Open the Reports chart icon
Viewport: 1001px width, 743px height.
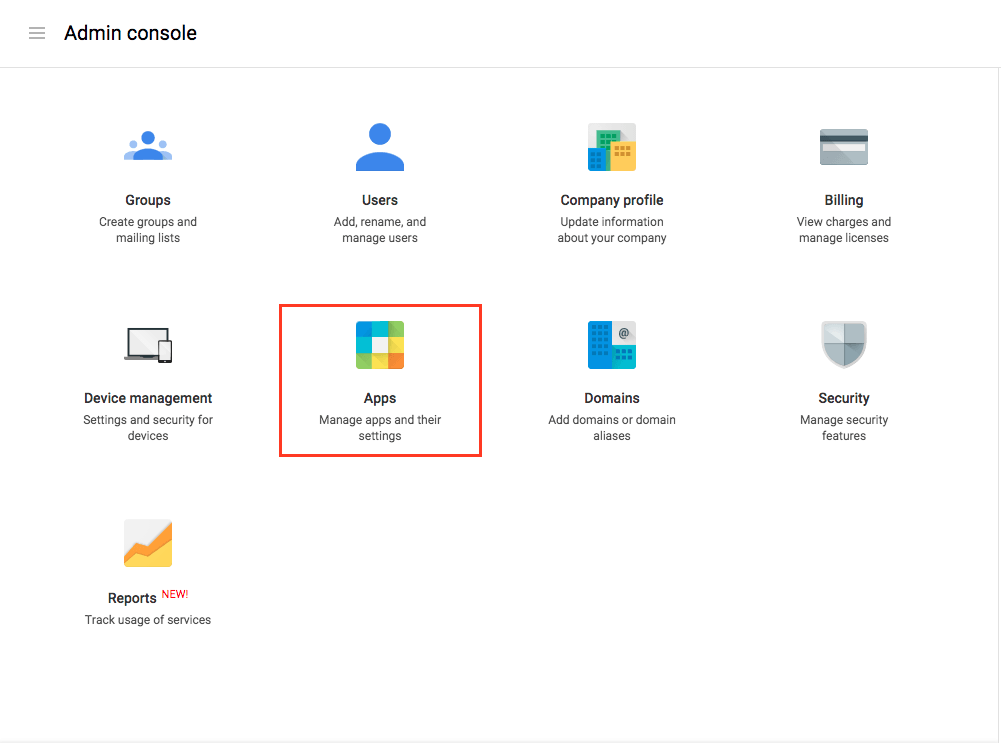pyautogui.click(x=148, y=542)
